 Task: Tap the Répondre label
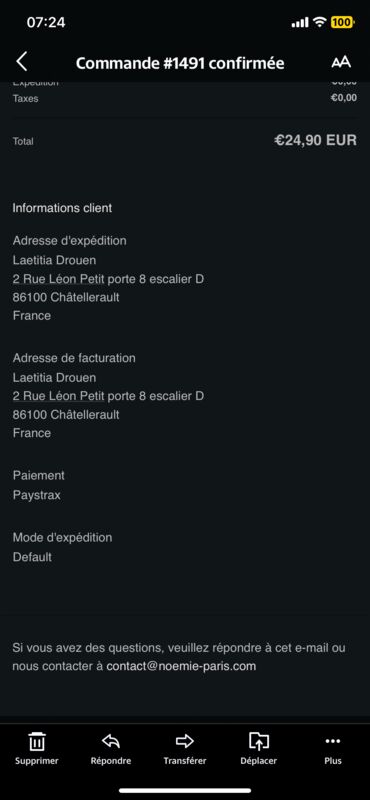pos(111,761)
